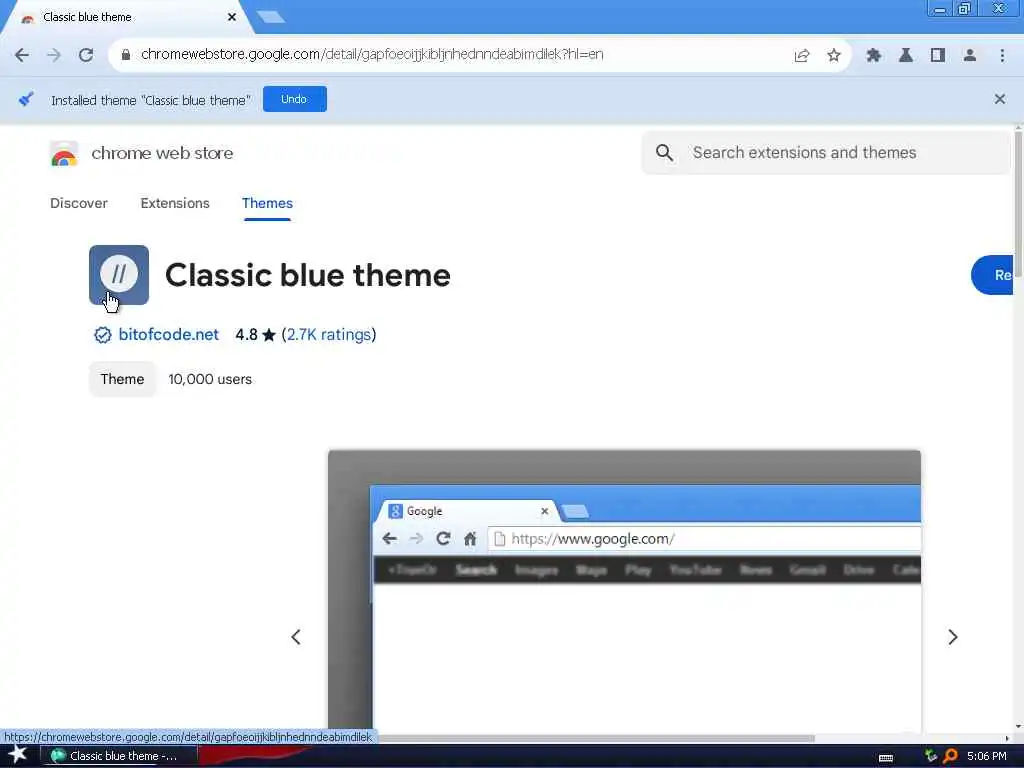1024x768 pixels.
Task: Dismiss the installed theme infobar
Action: [999, 99]
